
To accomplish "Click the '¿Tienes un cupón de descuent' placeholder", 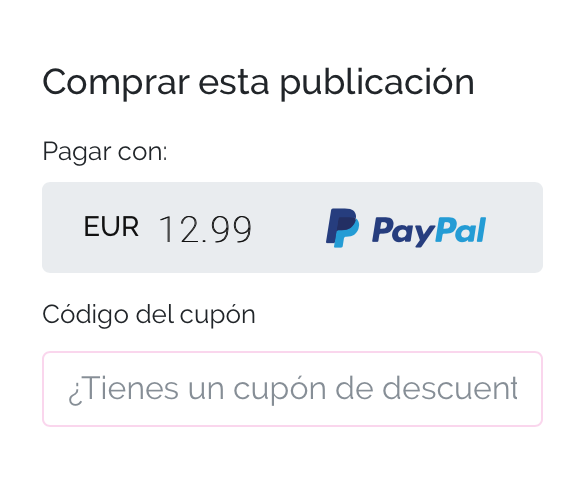I will [293, 389].
